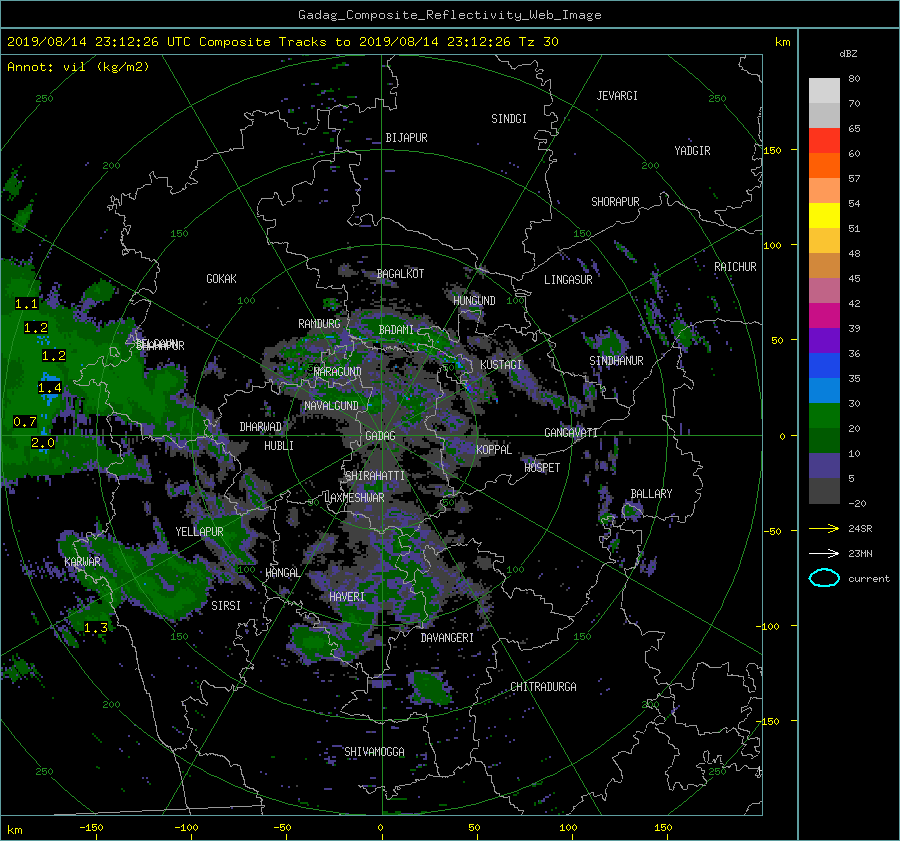Click the DAVANGERI city label
900x841 pixels.
[x=447, y=638]
